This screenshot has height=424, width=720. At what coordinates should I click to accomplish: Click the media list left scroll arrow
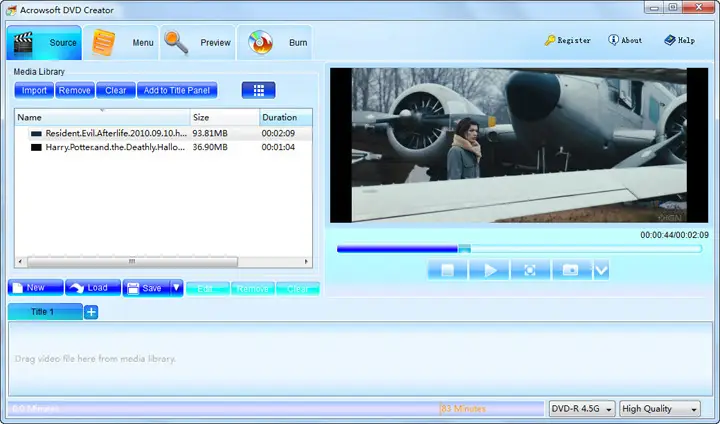click(x=20, y=262)
